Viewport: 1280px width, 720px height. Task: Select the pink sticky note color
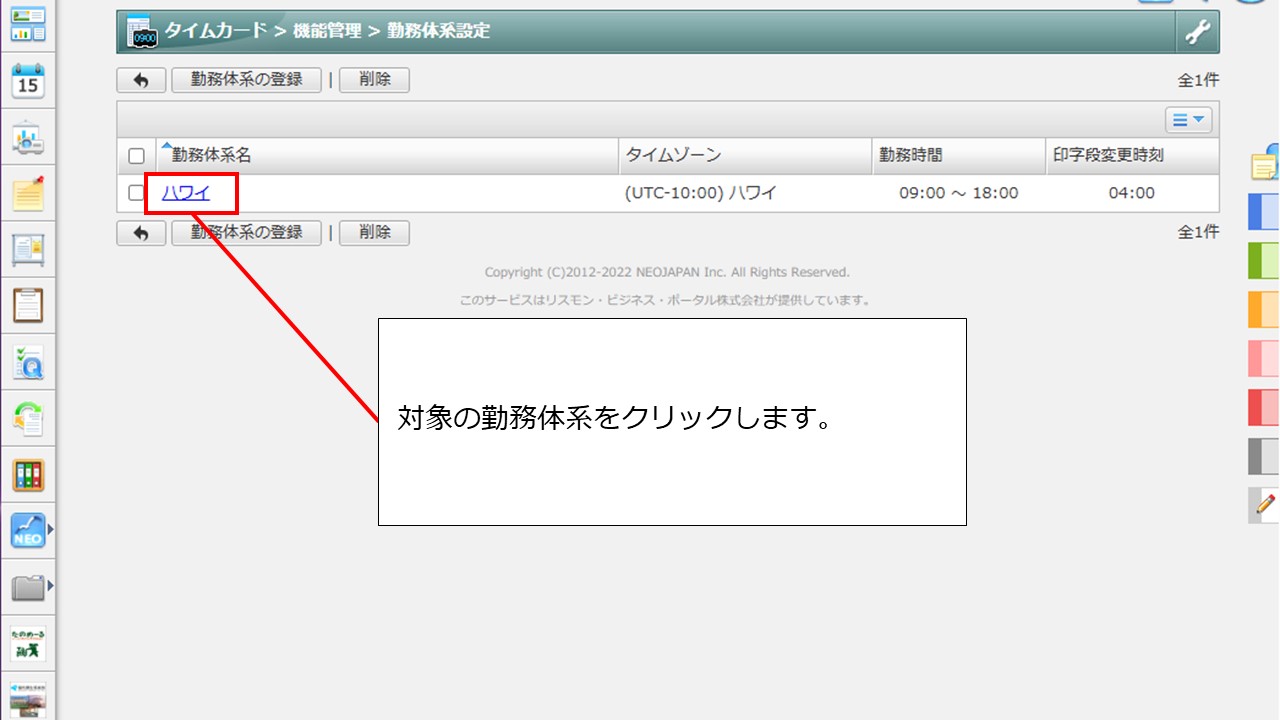point(1264,358)
